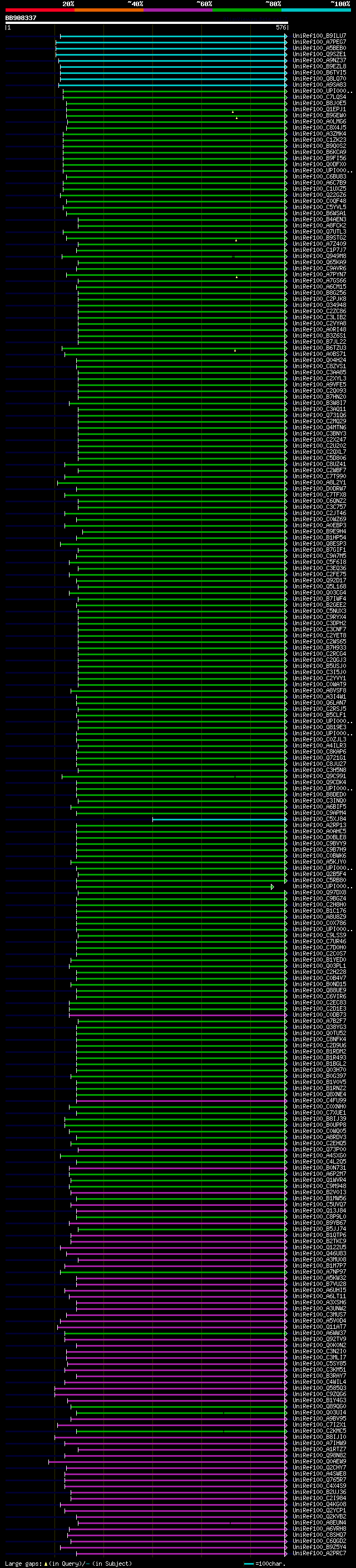
Task: Select label UniRef100_A2RP13
Action: pos(319,825)
